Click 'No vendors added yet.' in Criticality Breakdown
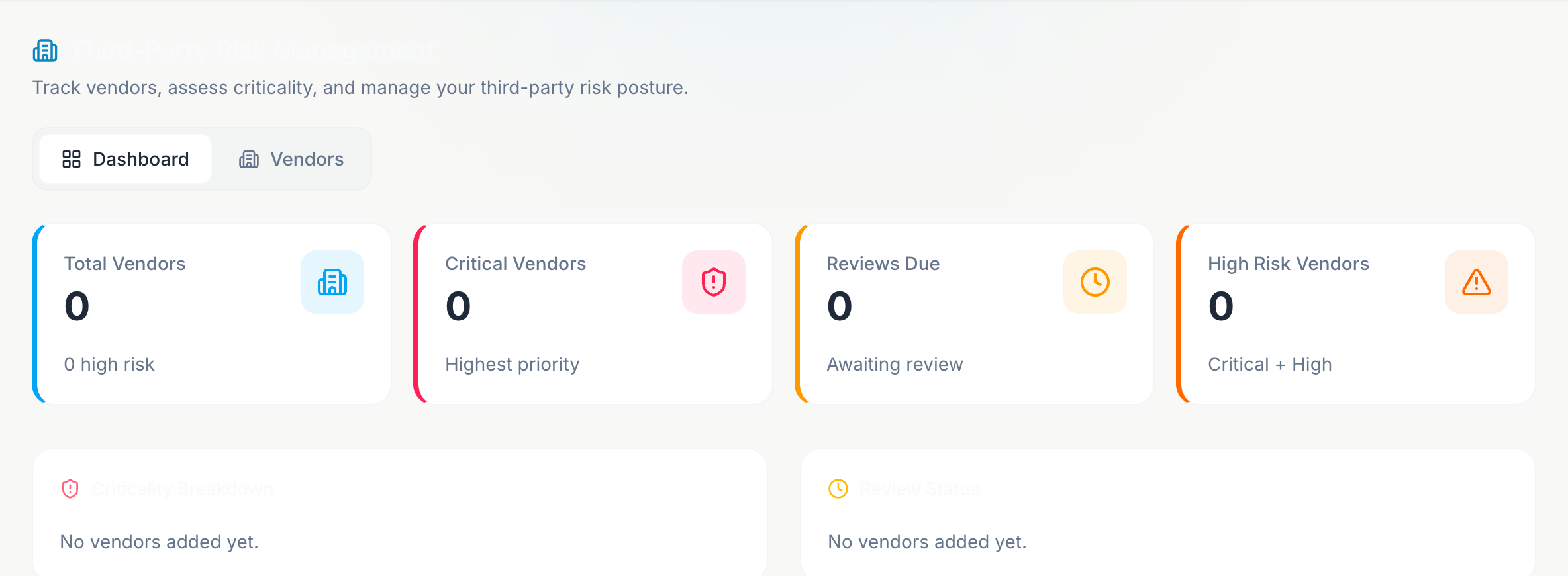Screen dimensions: 1568x576 pyautogui.click(x=159, y=542)
